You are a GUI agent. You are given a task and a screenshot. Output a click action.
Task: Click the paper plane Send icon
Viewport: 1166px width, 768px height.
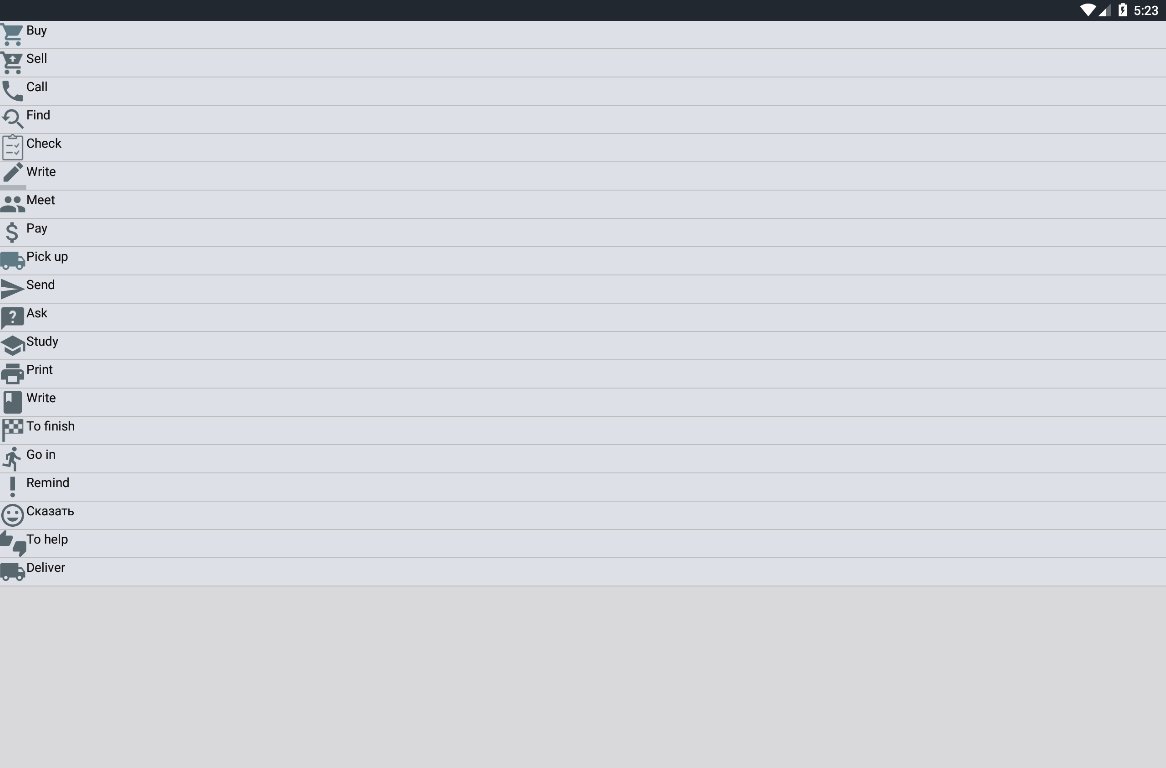12,289
